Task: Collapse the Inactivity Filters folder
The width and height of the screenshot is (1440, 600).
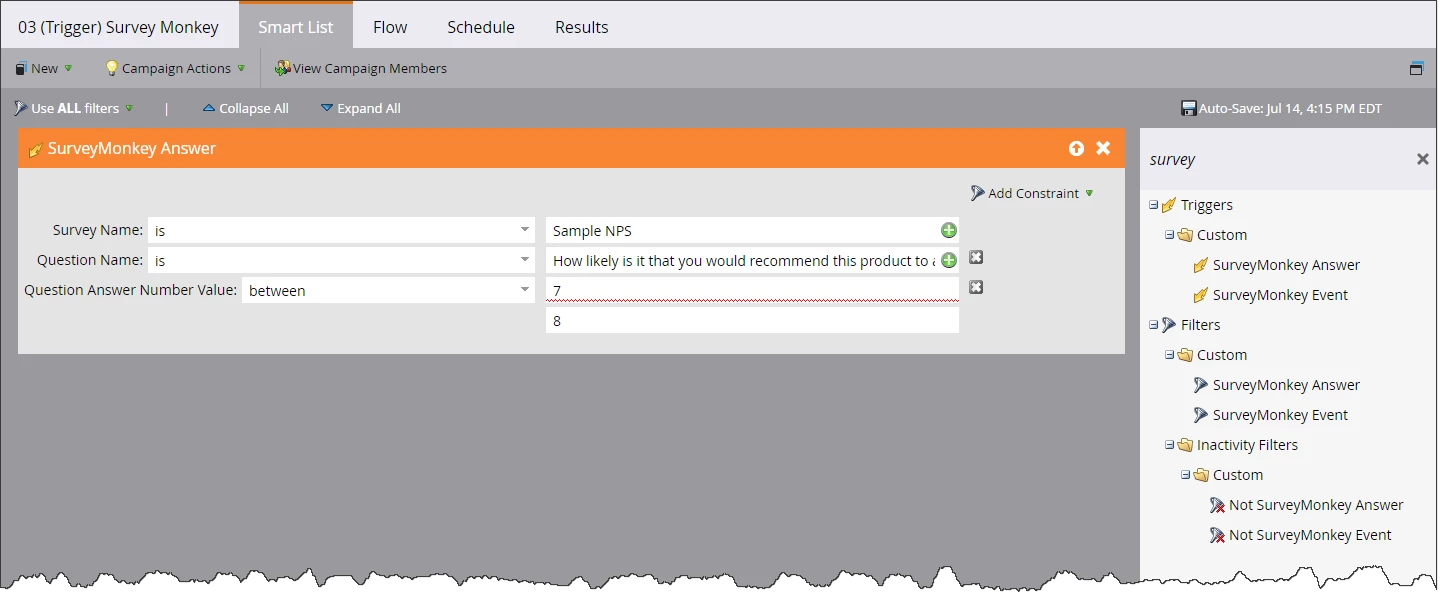Action: [1169, 445]
